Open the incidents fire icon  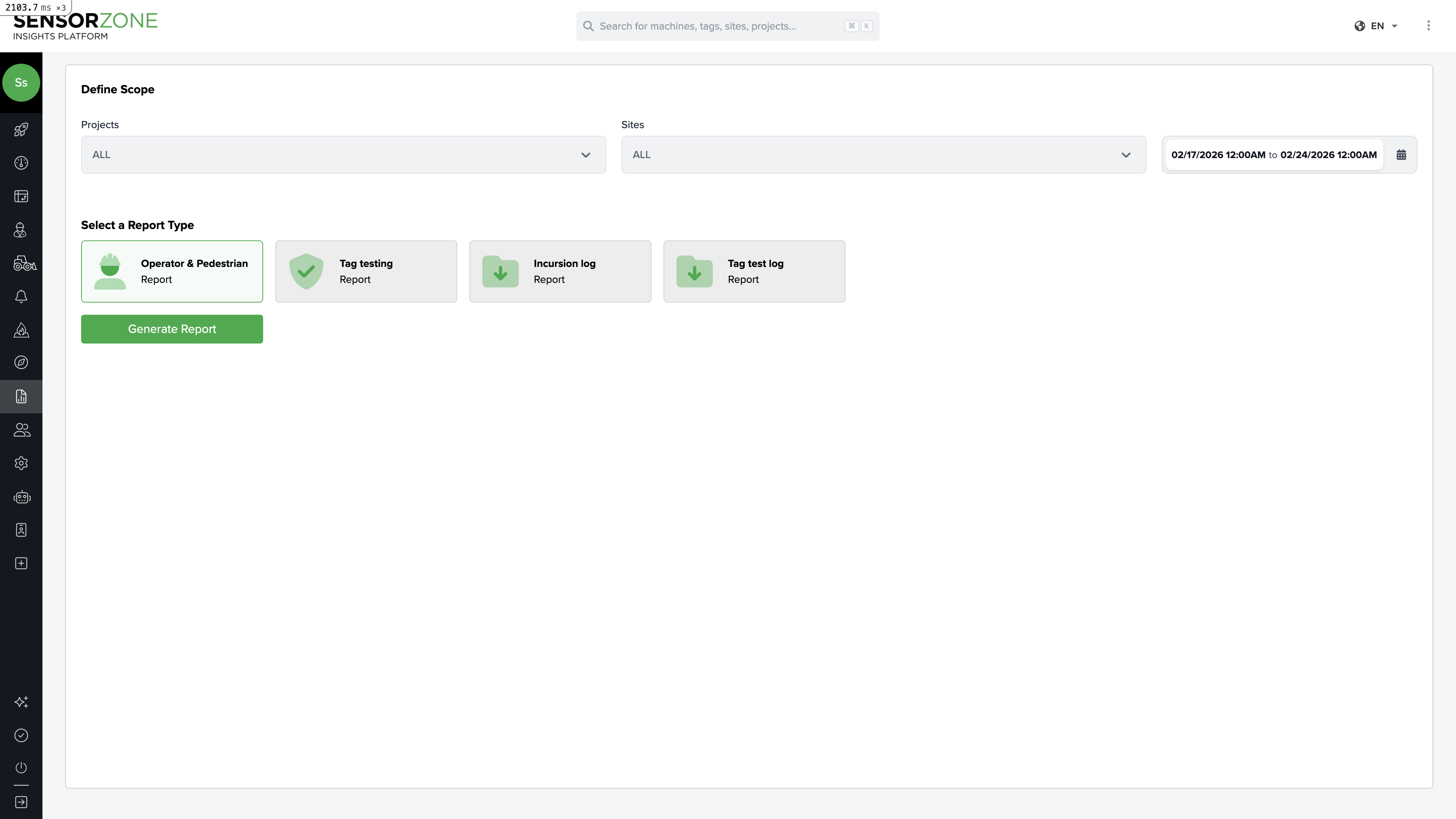pyautogui.click(x=22, y=329)
